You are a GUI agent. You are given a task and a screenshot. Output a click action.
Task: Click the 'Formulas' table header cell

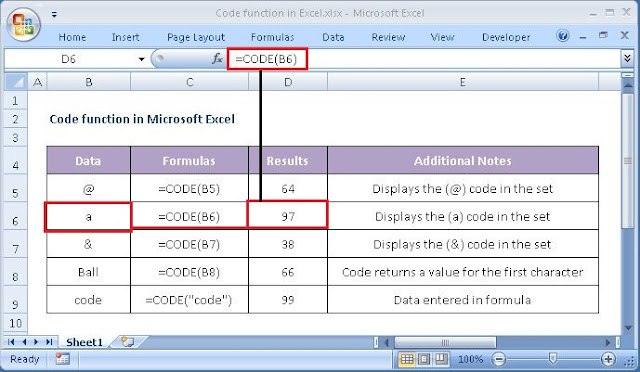[x=189, y=160]
